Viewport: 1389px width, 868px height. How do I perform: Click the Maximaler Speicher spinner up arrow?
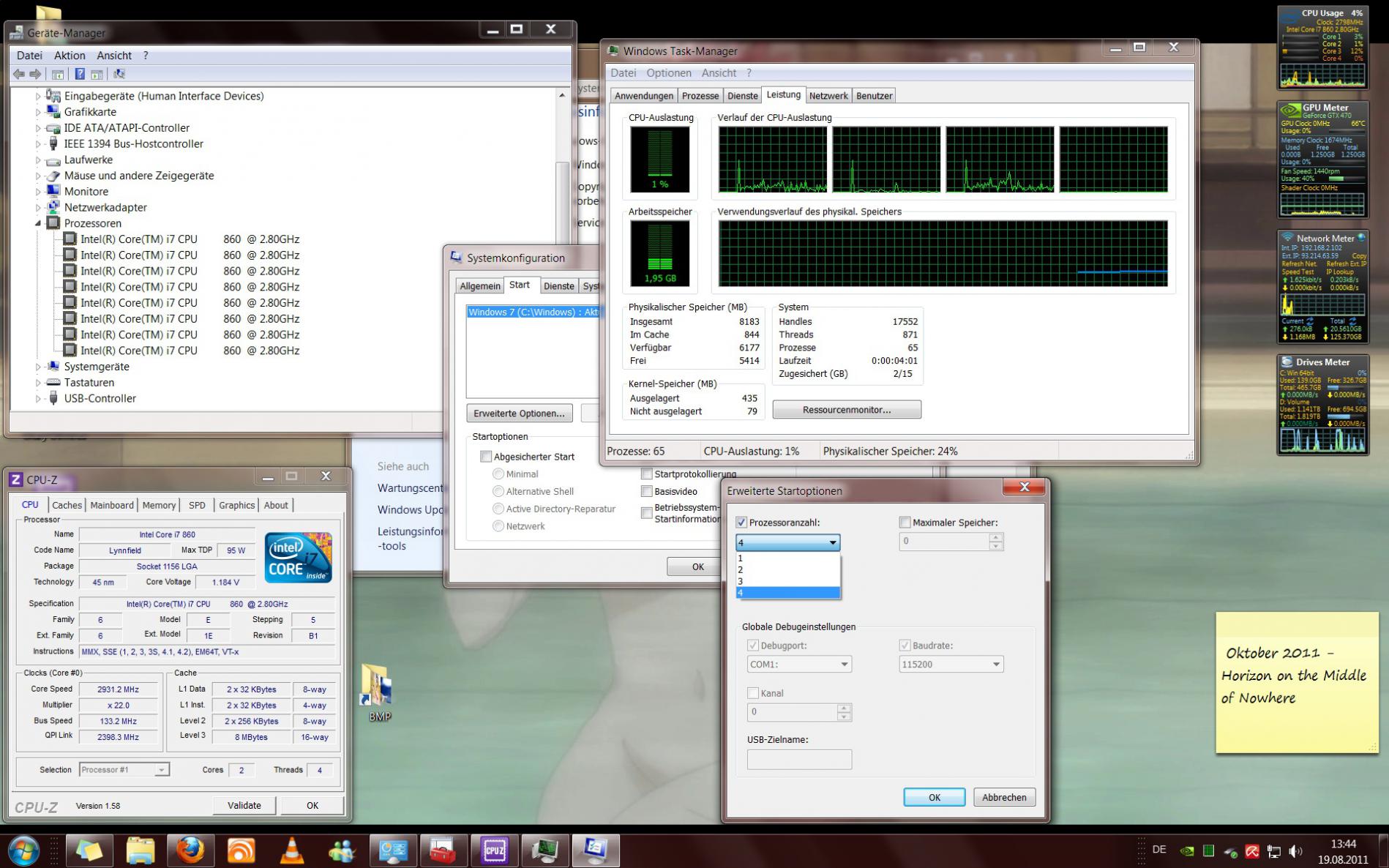(x=995, y=537)
